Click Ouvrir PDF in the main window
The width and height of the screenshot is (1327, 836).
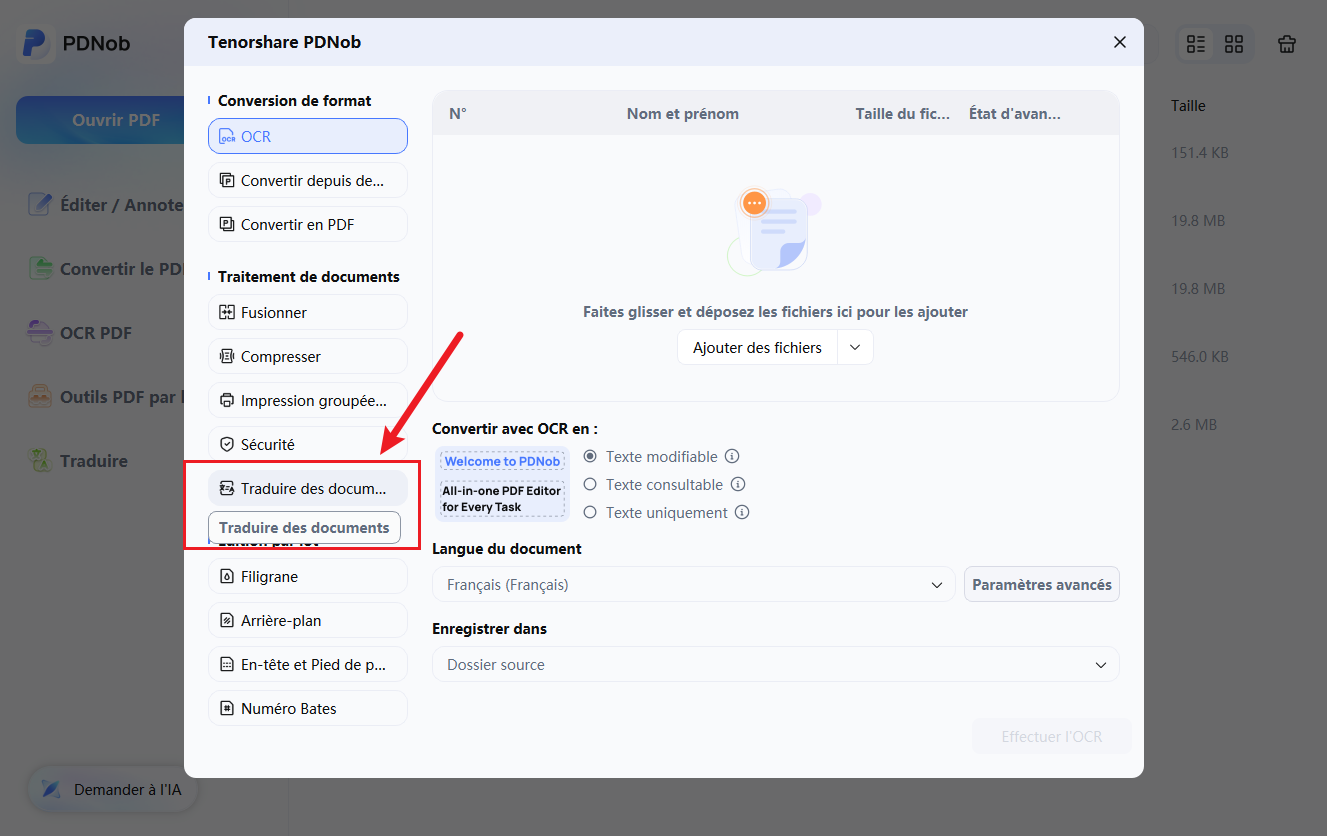[x=116, y=120]
